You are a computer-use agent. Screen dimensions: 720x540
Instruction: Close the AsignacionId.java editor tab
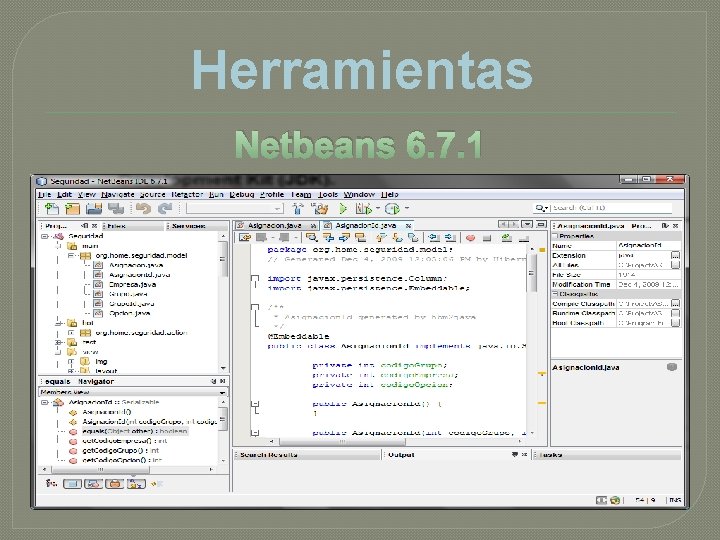coord(408,225)
